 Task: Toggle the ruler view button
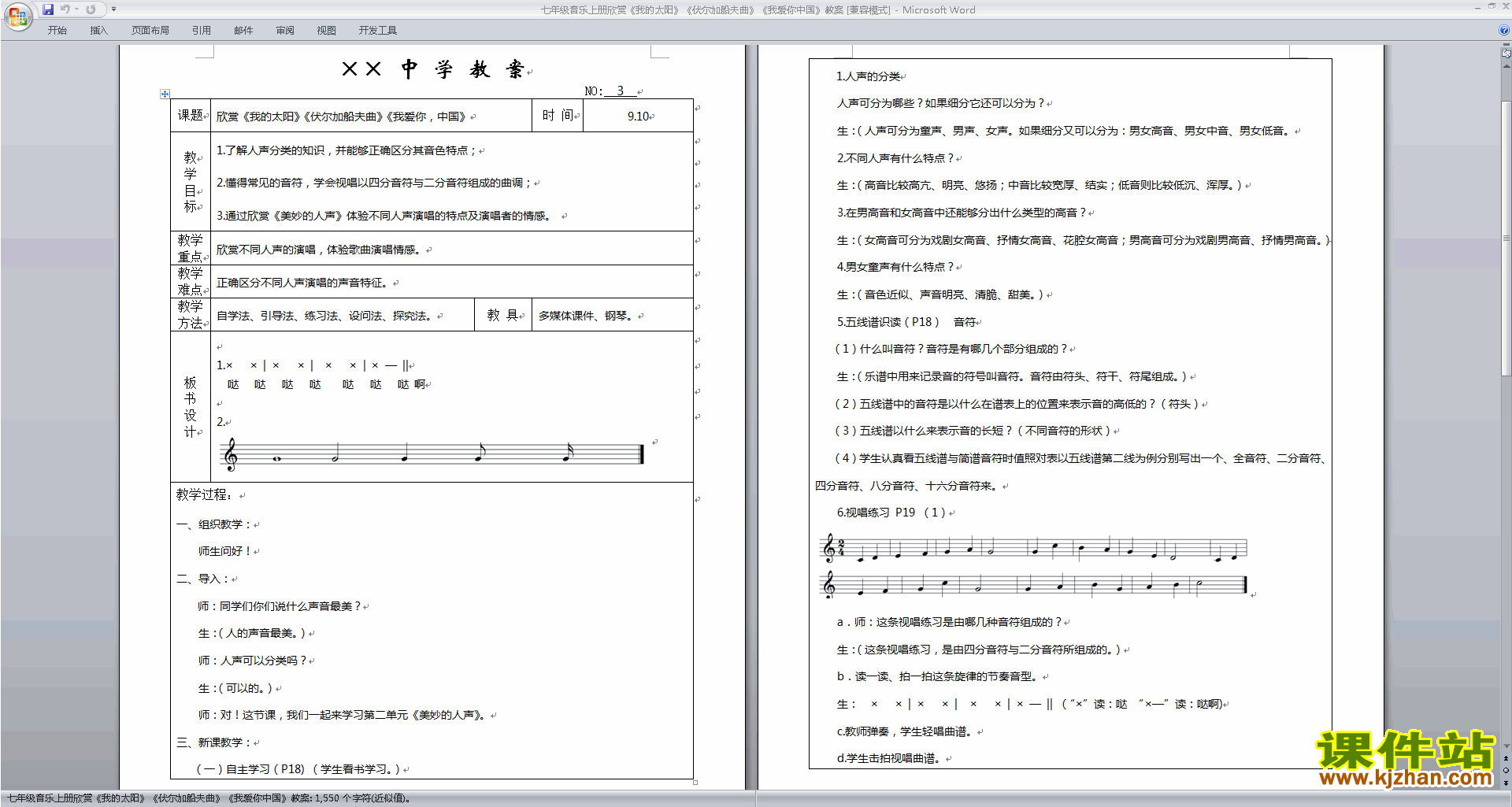(1506, 54)
